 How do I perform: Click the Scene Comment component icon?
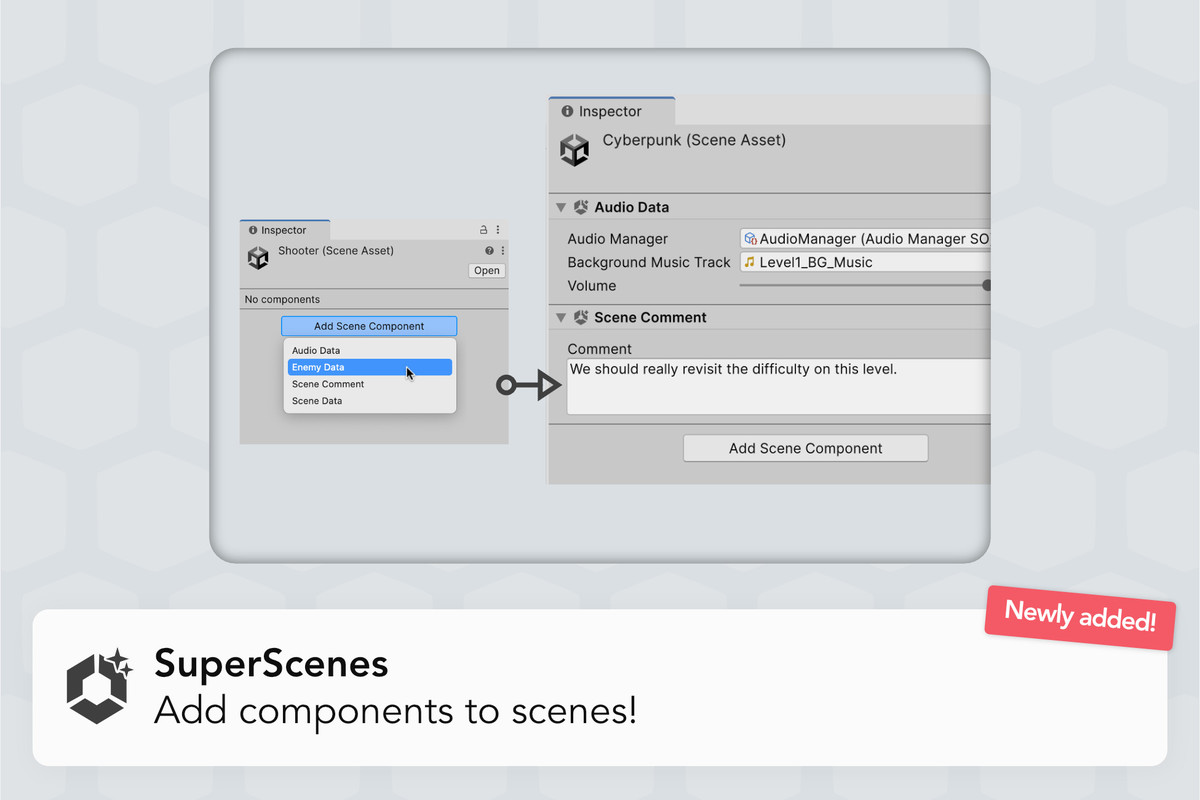click(581, 318)
